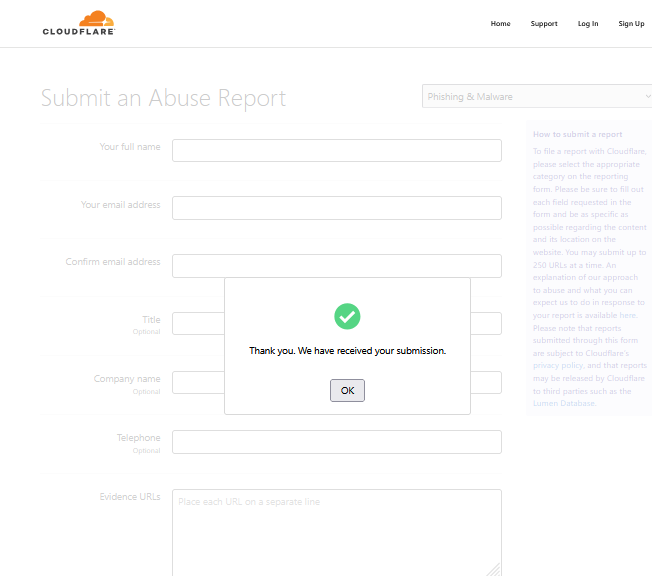Click the 'Submit an Abuse Report' heading

click(x=163, y=98)
